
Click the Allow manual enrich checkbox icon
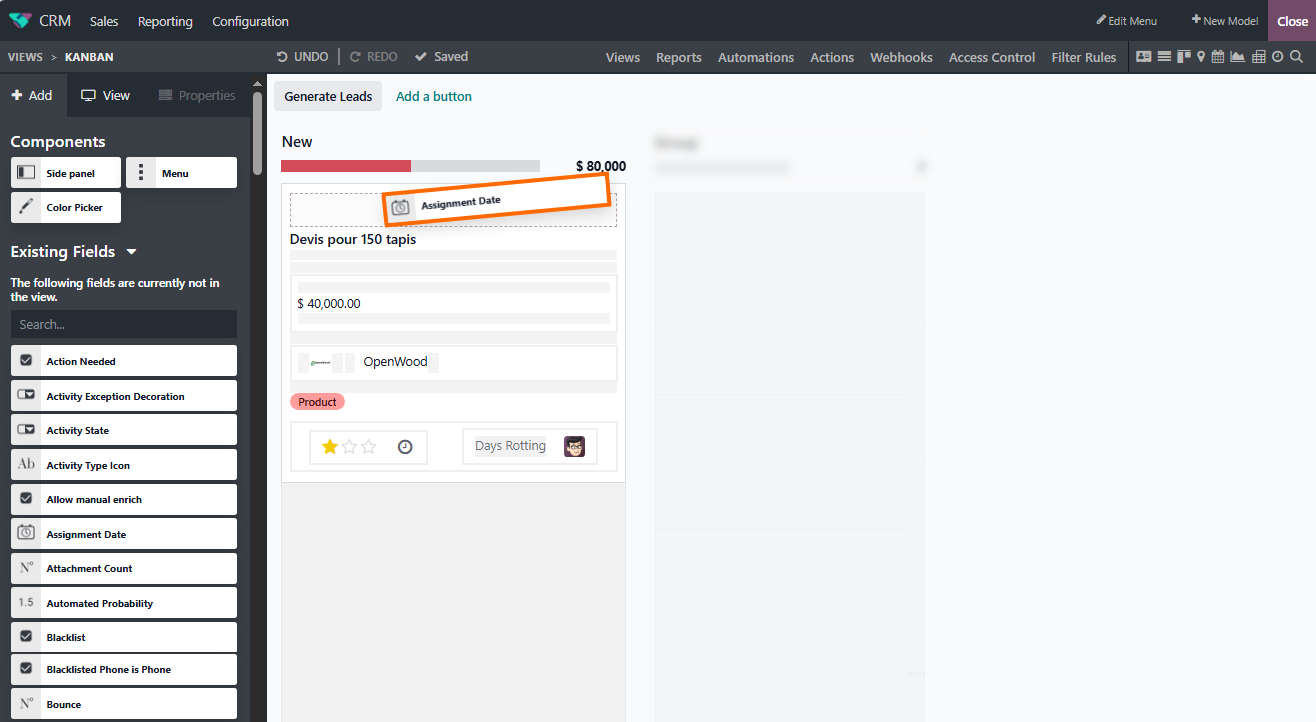pos(27,499)
